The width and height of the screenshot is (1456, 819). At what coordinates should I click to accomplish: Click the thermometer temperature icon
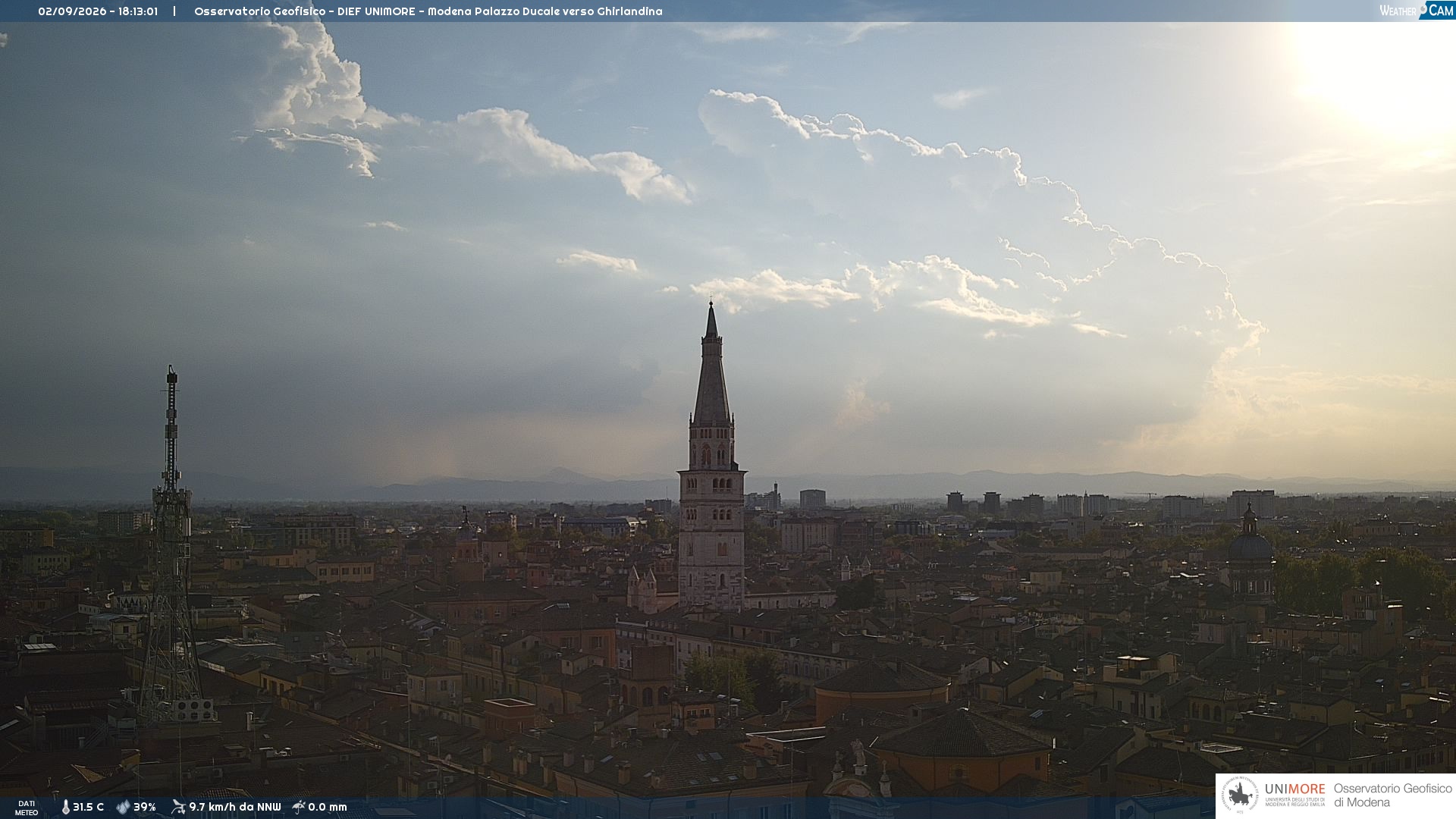pos(65,807)
